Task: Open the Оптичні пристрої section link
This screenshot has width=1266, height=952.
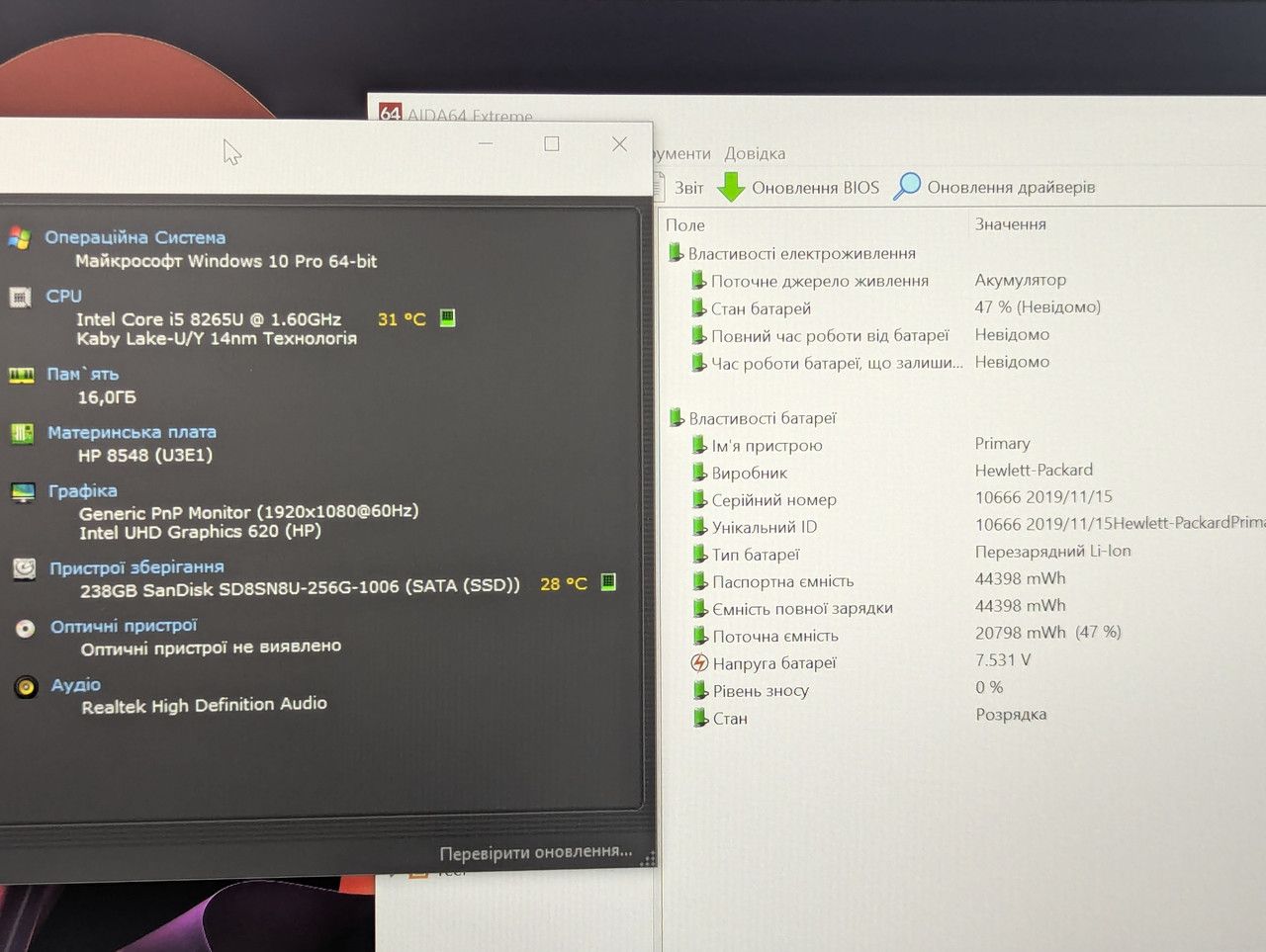Action: pos(124,626)
